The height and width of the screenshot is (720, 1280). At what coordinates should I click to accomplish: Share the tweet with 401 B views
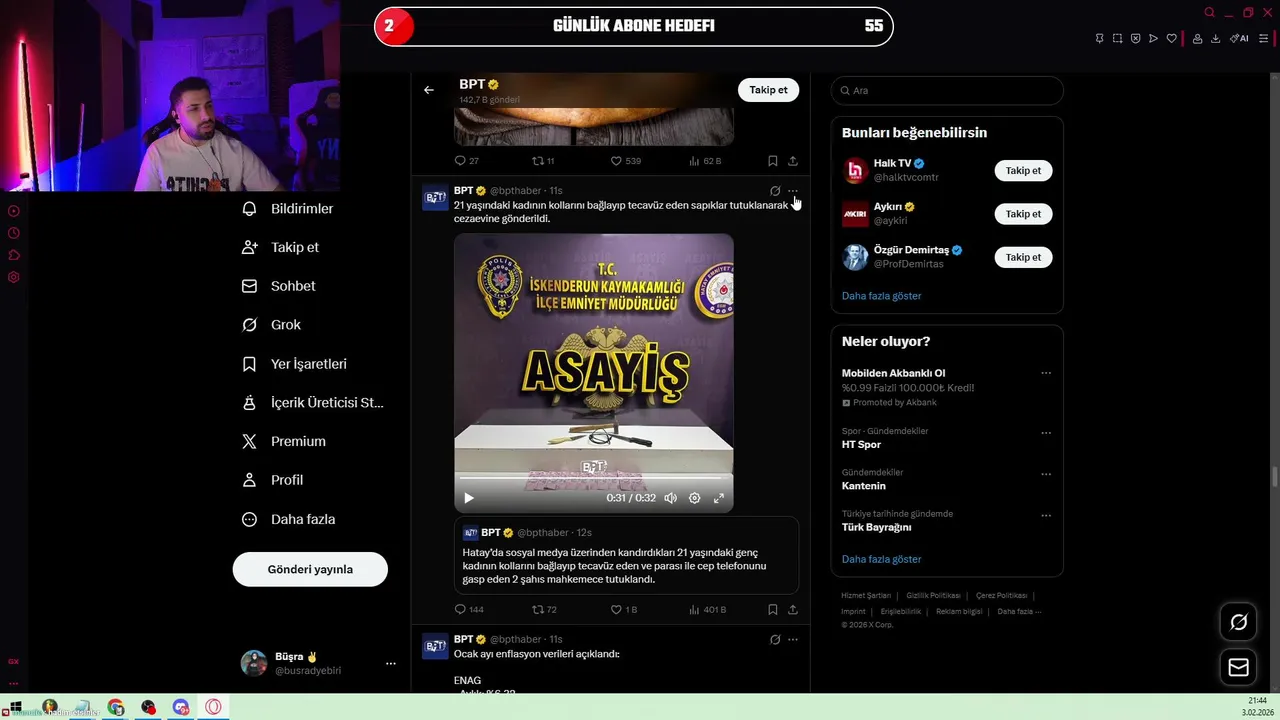pos(793,609)
